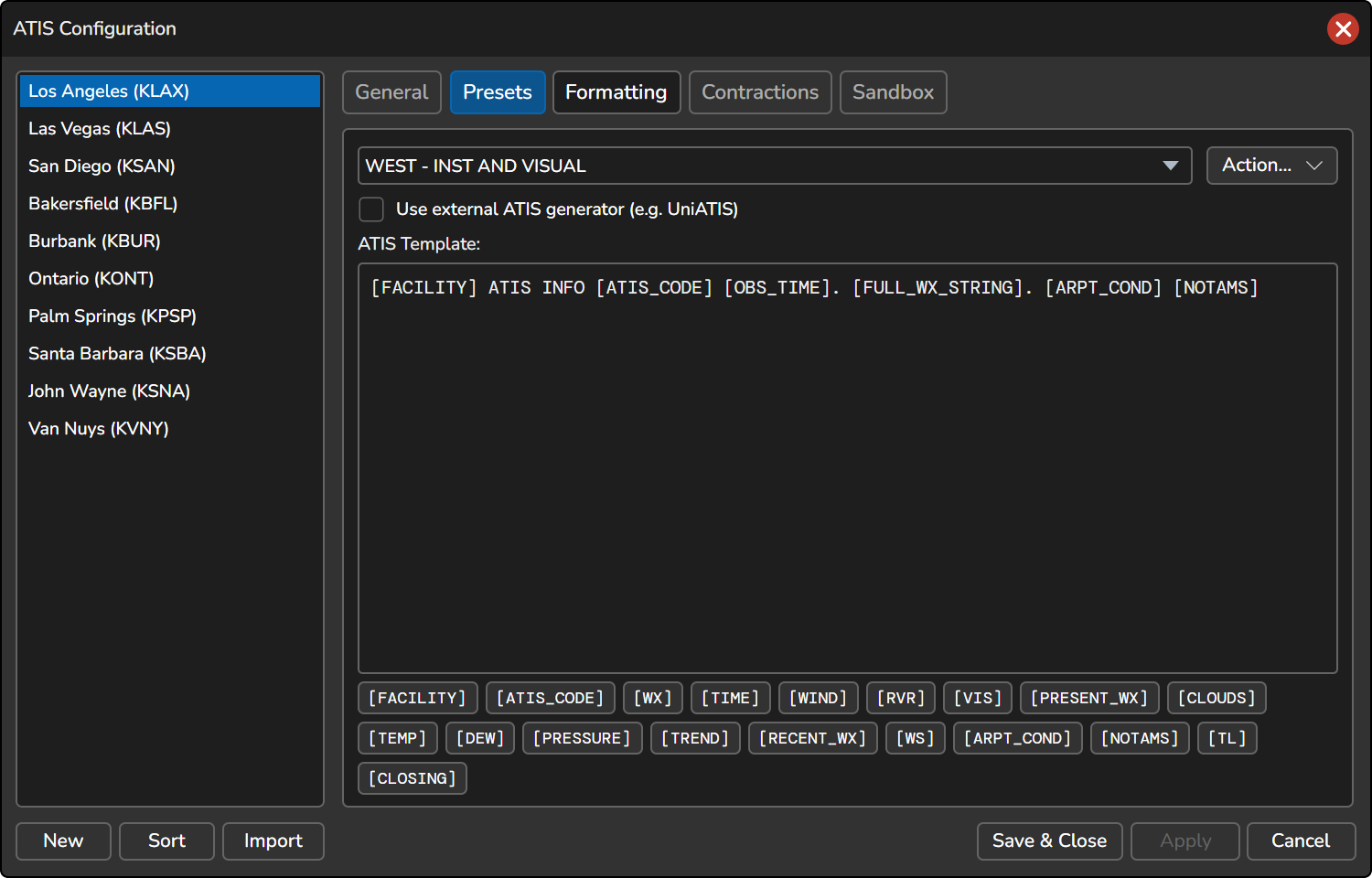Sort the airport list
Image resolution: width=1372 pixels, height=878 pixels.
point(166,841)
